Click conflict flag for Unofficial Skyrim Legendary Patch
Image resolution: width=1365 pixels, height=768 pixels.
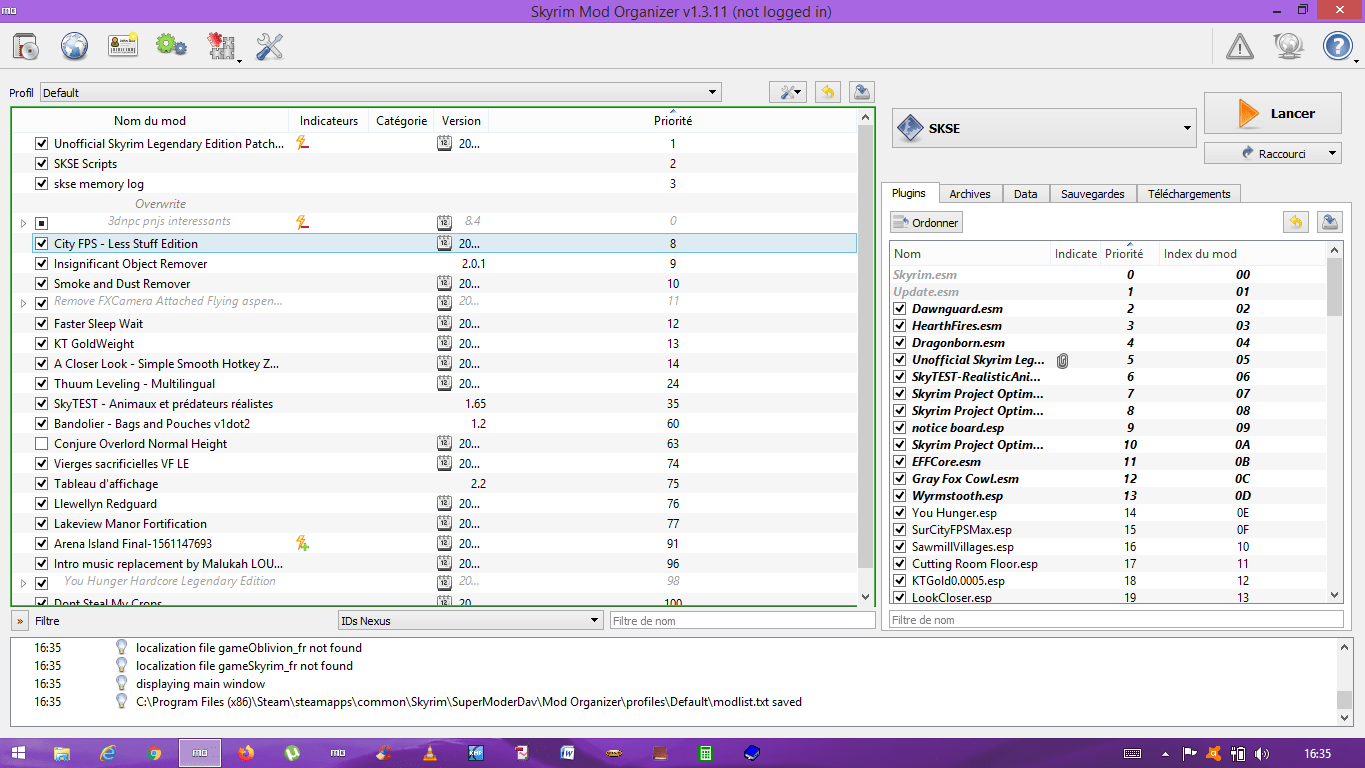tap(302, 143)
